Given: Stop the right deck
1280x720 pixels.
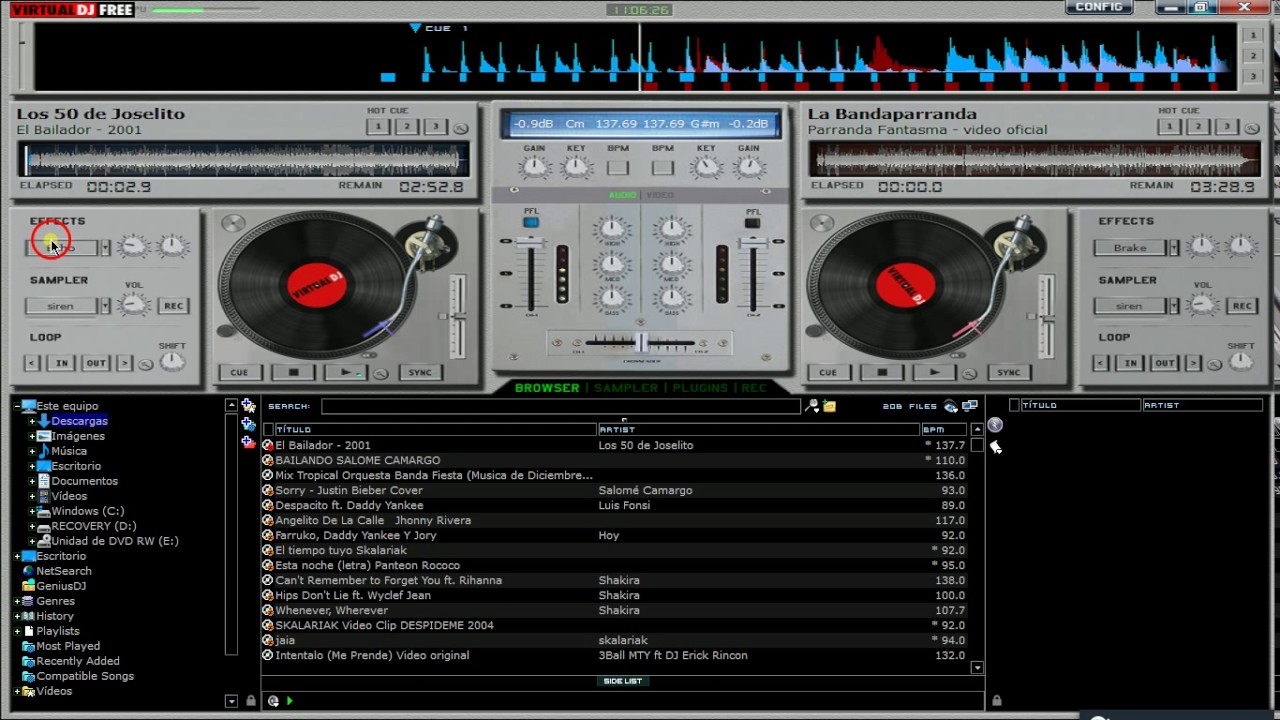Looking at the screenshot, I should [882, 373].
